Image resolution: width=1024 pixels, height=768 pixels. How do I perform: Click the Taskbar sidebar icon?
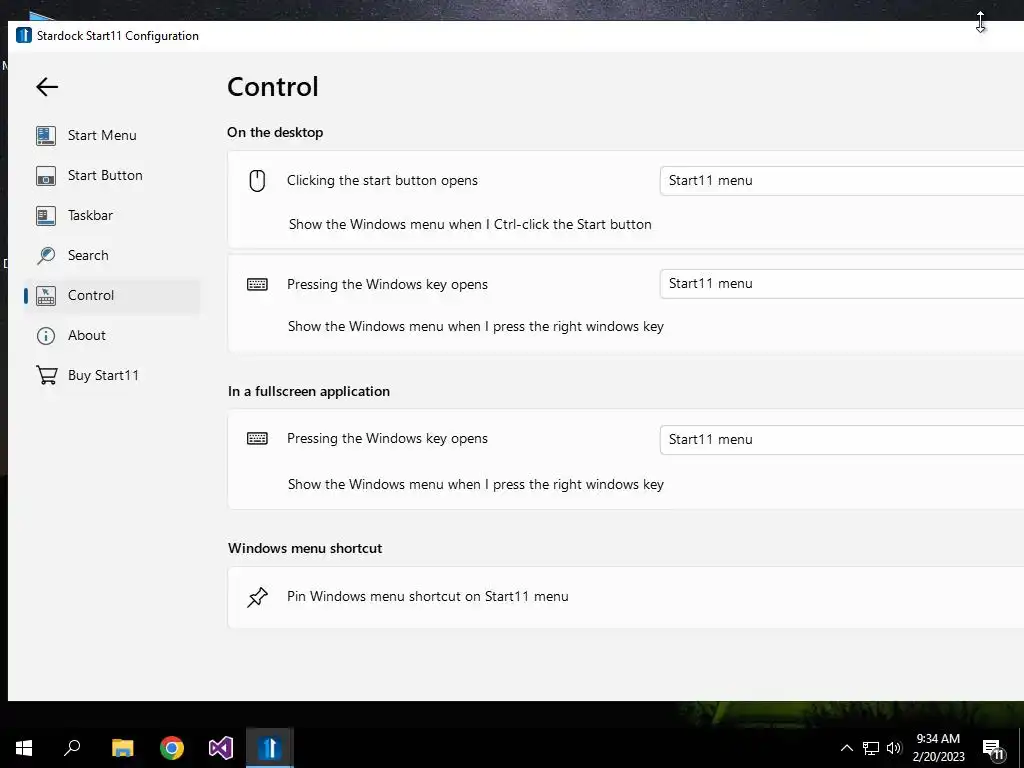tap(46, 216)
